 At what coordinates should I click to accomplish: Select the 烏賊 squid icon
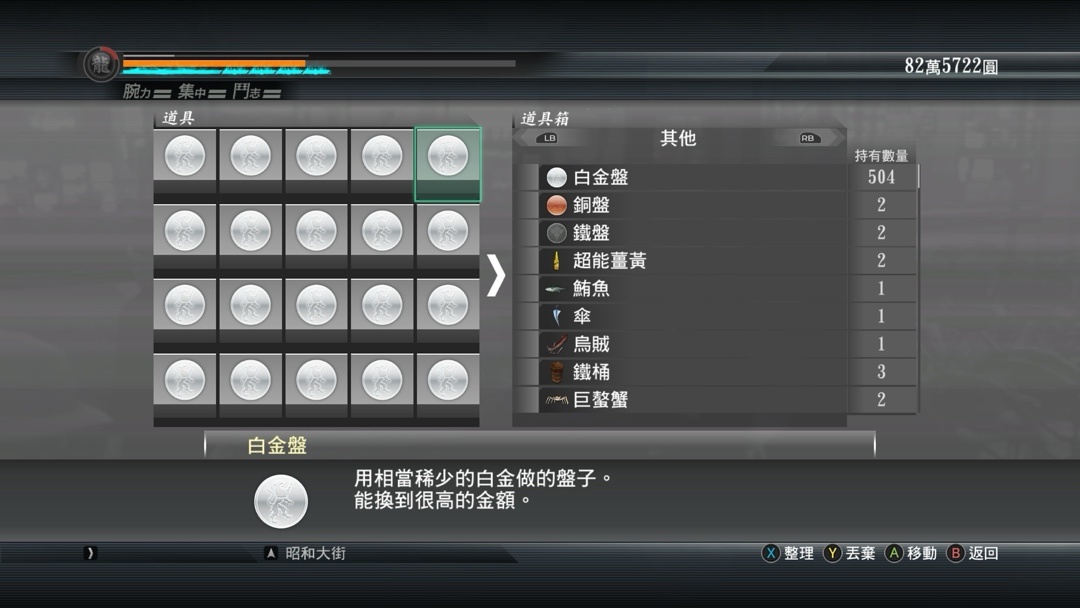click(557, 344)
